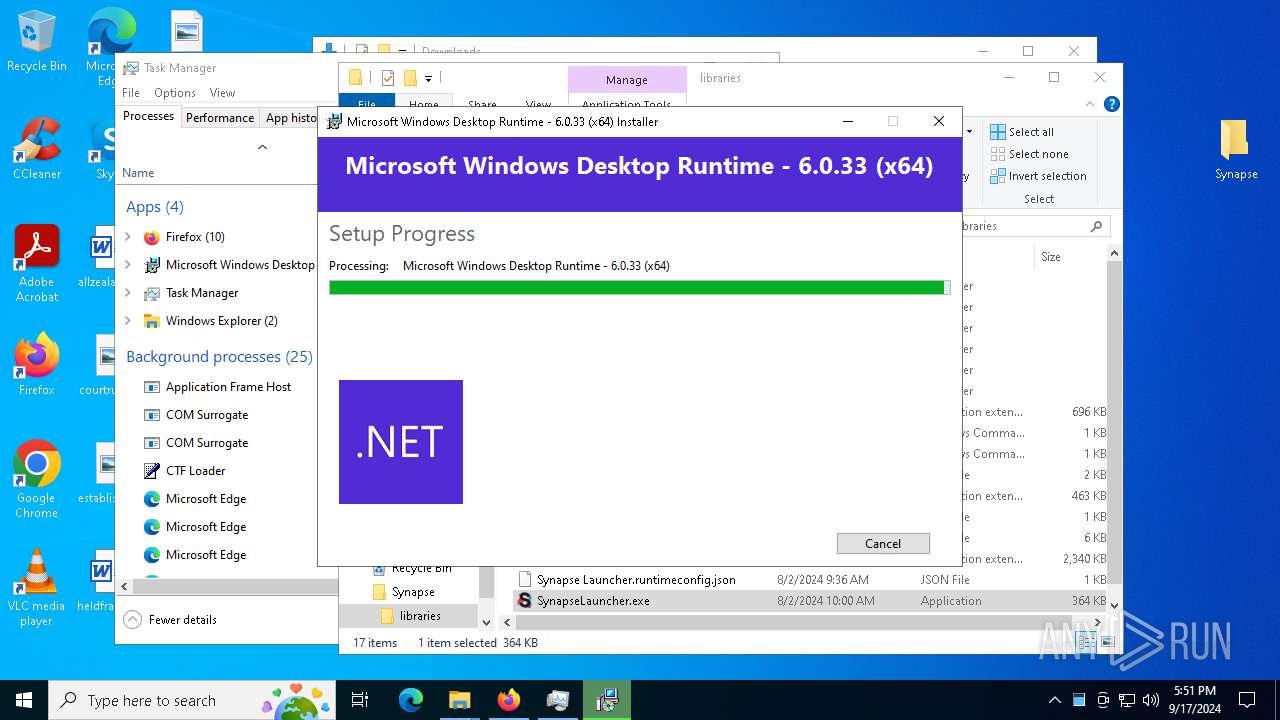Switch to the App history tab
Screen dimensions: 1280x720
click(290, 117)
